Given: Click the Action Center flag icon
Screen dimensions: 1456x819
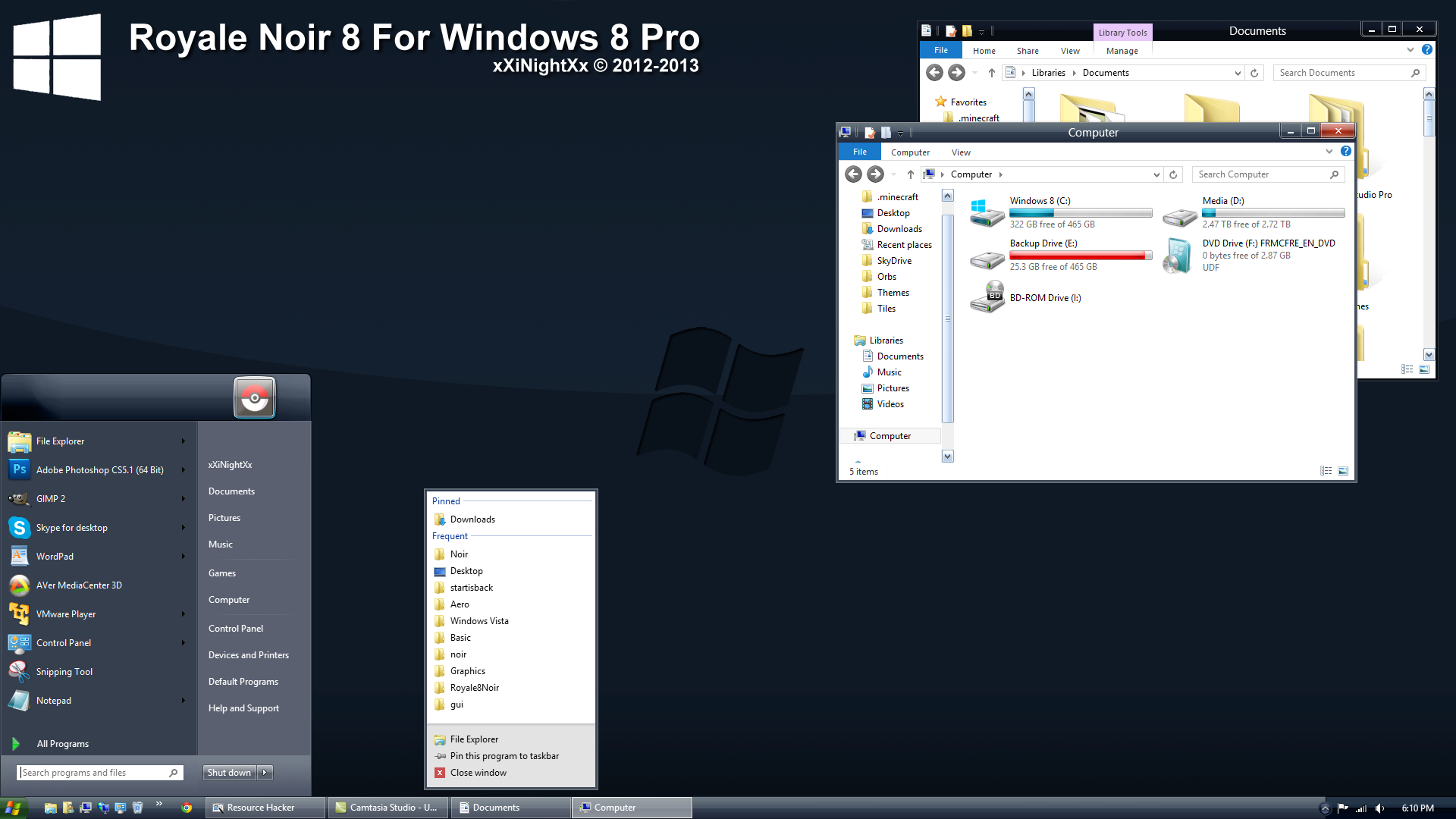Looking at the screenshot, I should pyautogui.click(x=1342, y=808).
